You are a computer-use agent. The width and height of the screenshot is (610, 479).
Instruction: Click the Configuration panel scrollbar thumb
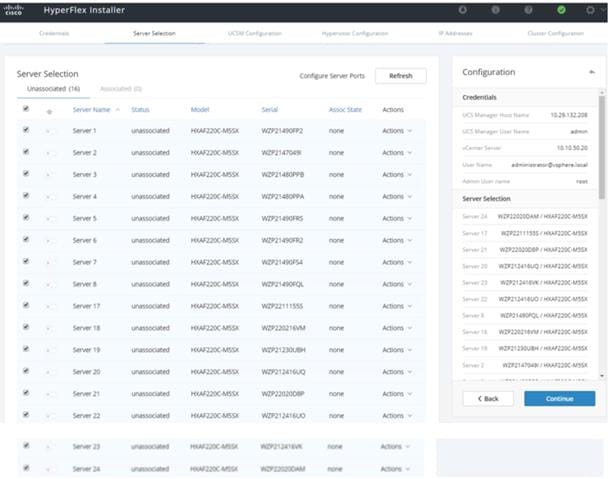click(602, 148)
